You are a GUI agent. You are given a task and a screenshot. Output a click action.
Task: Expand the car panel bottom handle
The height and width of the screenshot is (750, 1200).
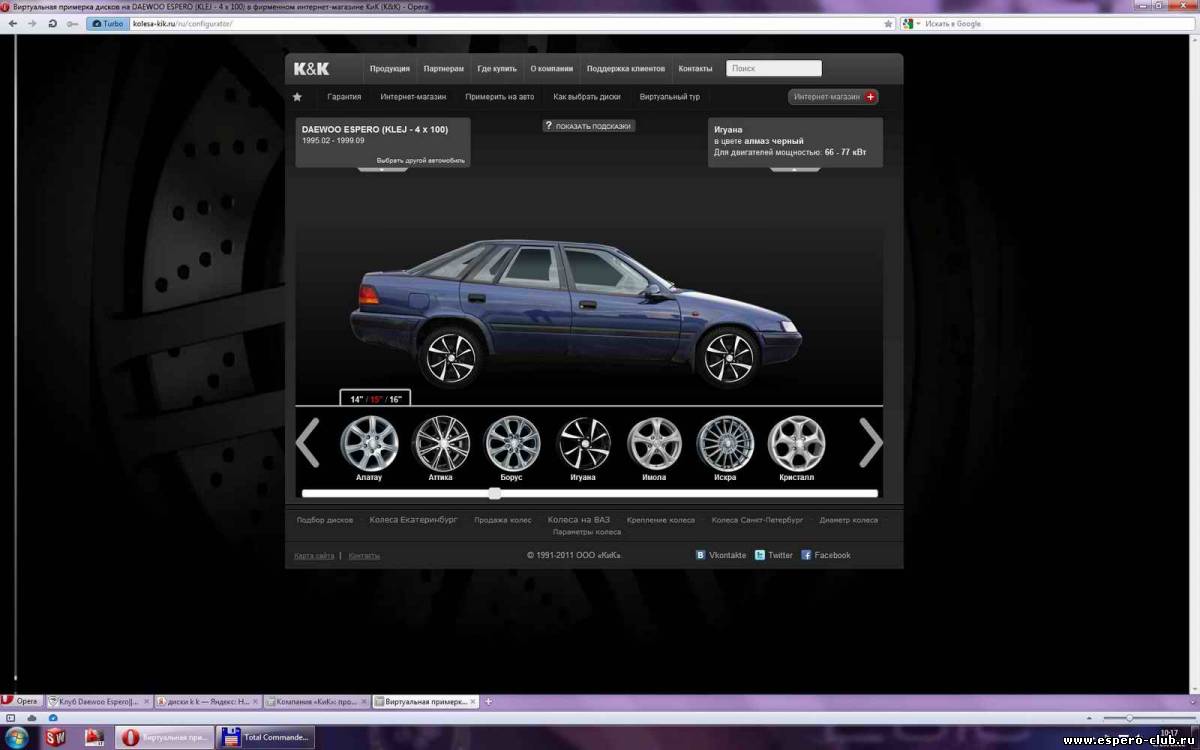[383, 170]
